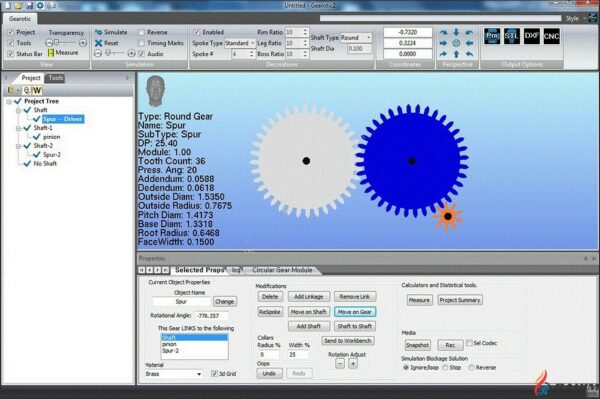Collapse the Shaft-1 tree node

(18, 128)
